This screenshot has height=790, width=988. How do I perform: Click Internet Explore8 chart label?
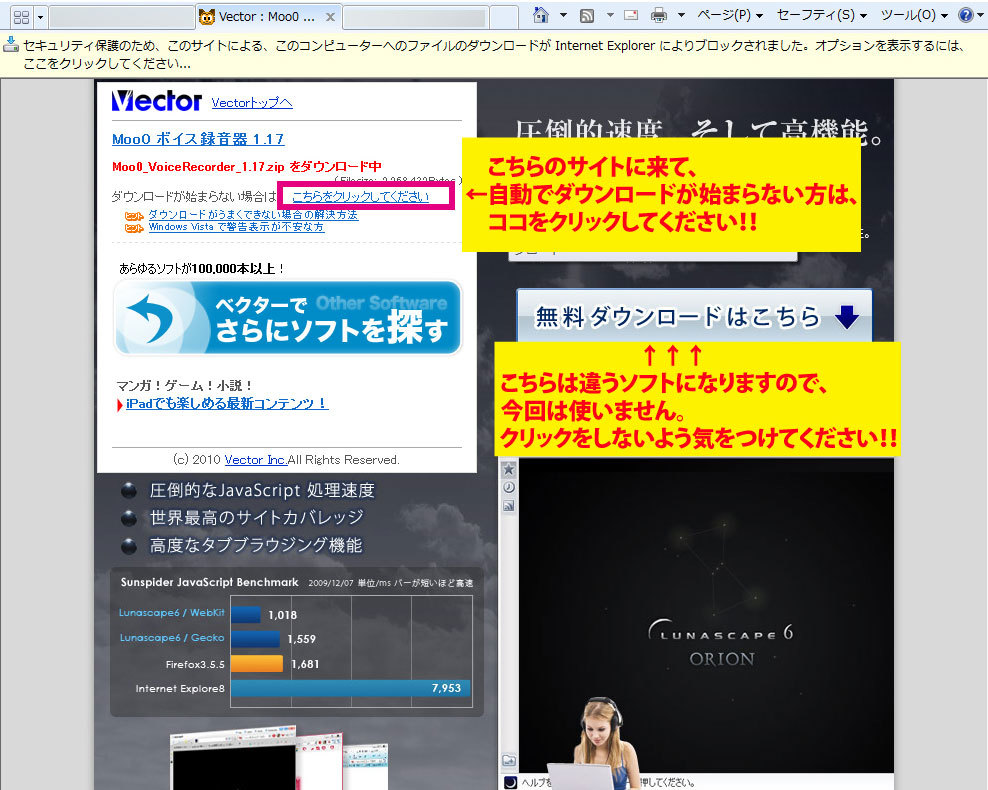pyautogui.click(x=180, y=689)
